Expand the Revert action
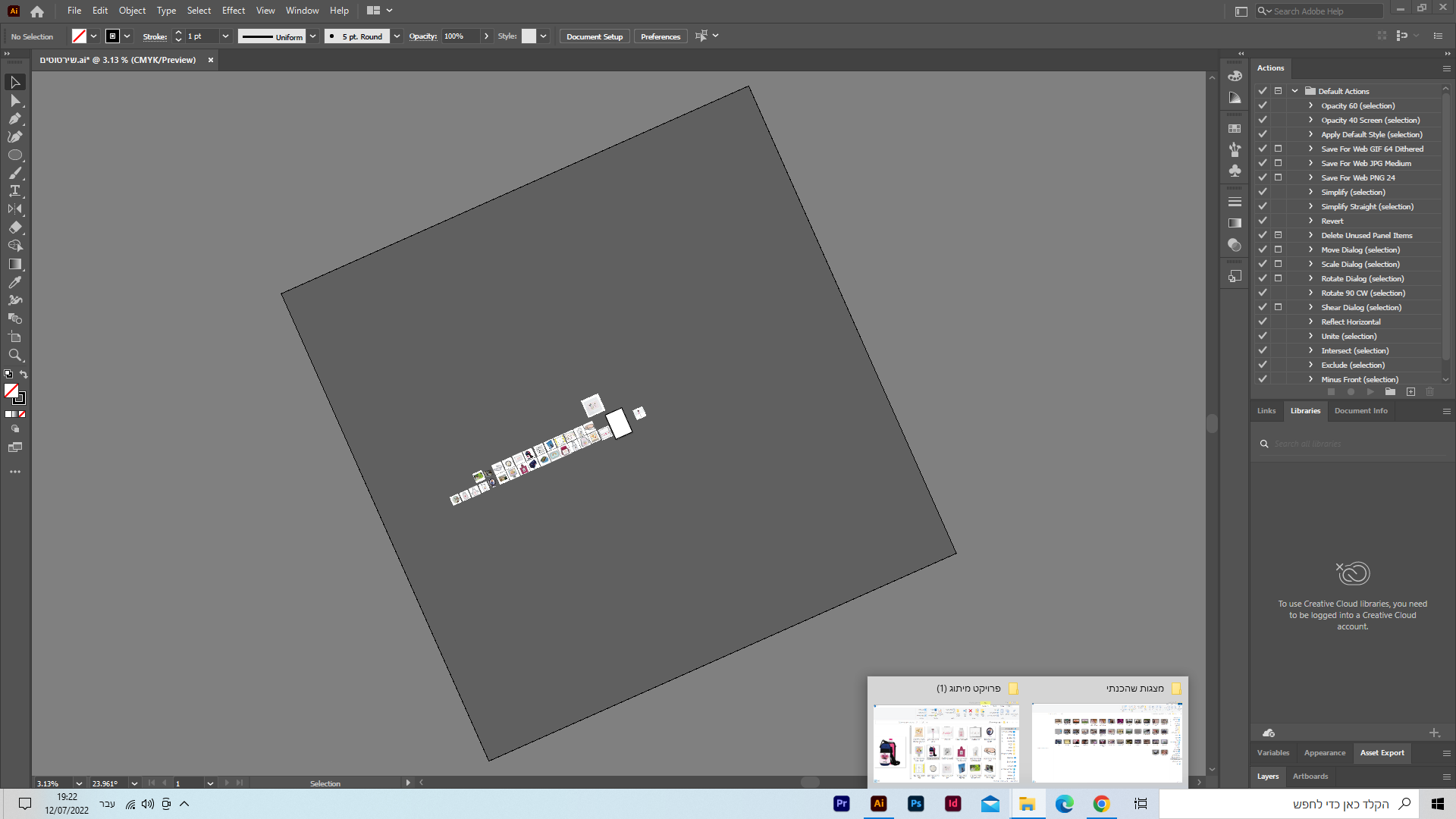1456x819 pixels. pos(1310,221)
